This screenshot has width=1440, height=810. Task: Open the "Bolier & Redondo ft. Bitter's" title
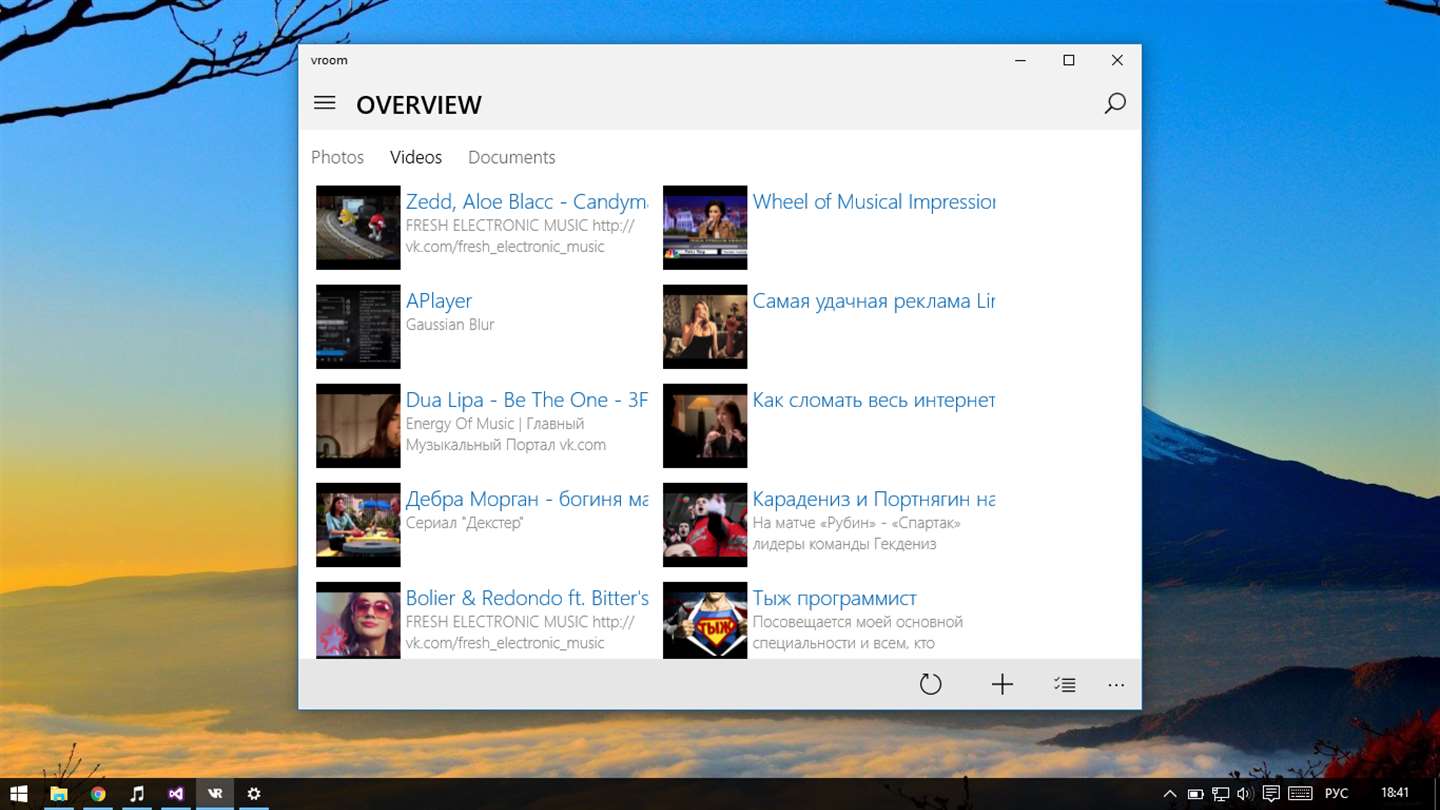pyautogui.click(x=526, y=598)
